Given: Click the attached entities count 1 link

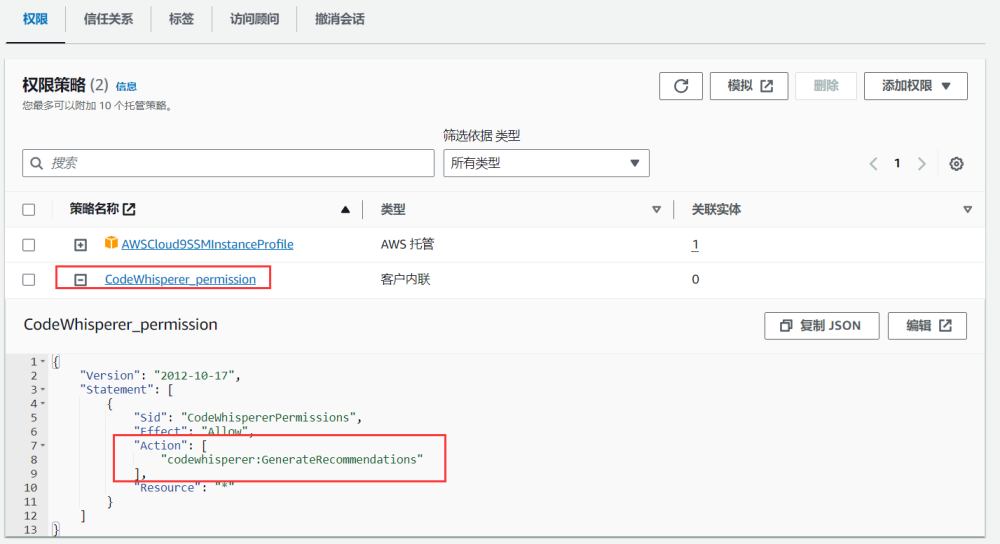Looking at the screenshot, I should pos(695,244).
